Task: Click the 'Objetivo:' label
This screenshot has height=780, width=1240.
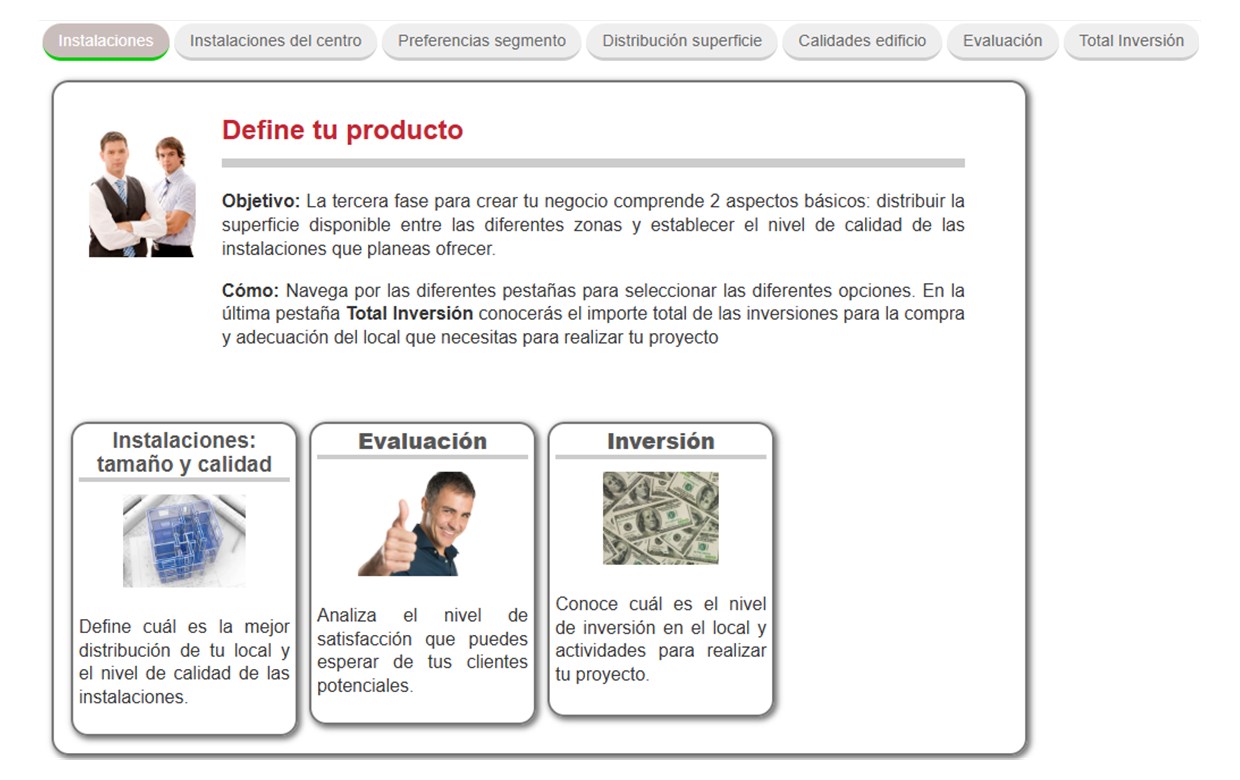Action: point(261,202)
